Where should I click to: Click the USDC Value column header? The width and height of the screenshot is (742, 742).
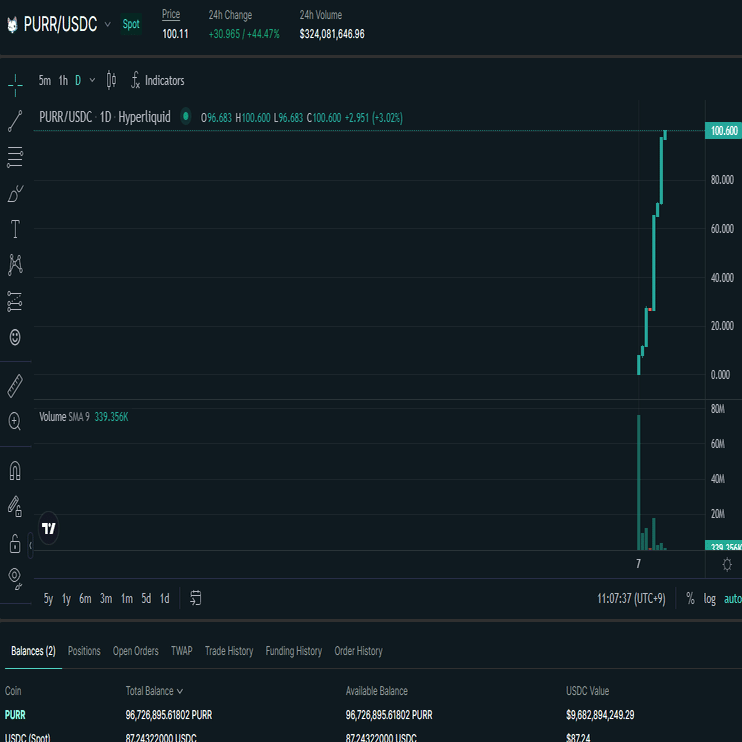click(x=587, y=691)
